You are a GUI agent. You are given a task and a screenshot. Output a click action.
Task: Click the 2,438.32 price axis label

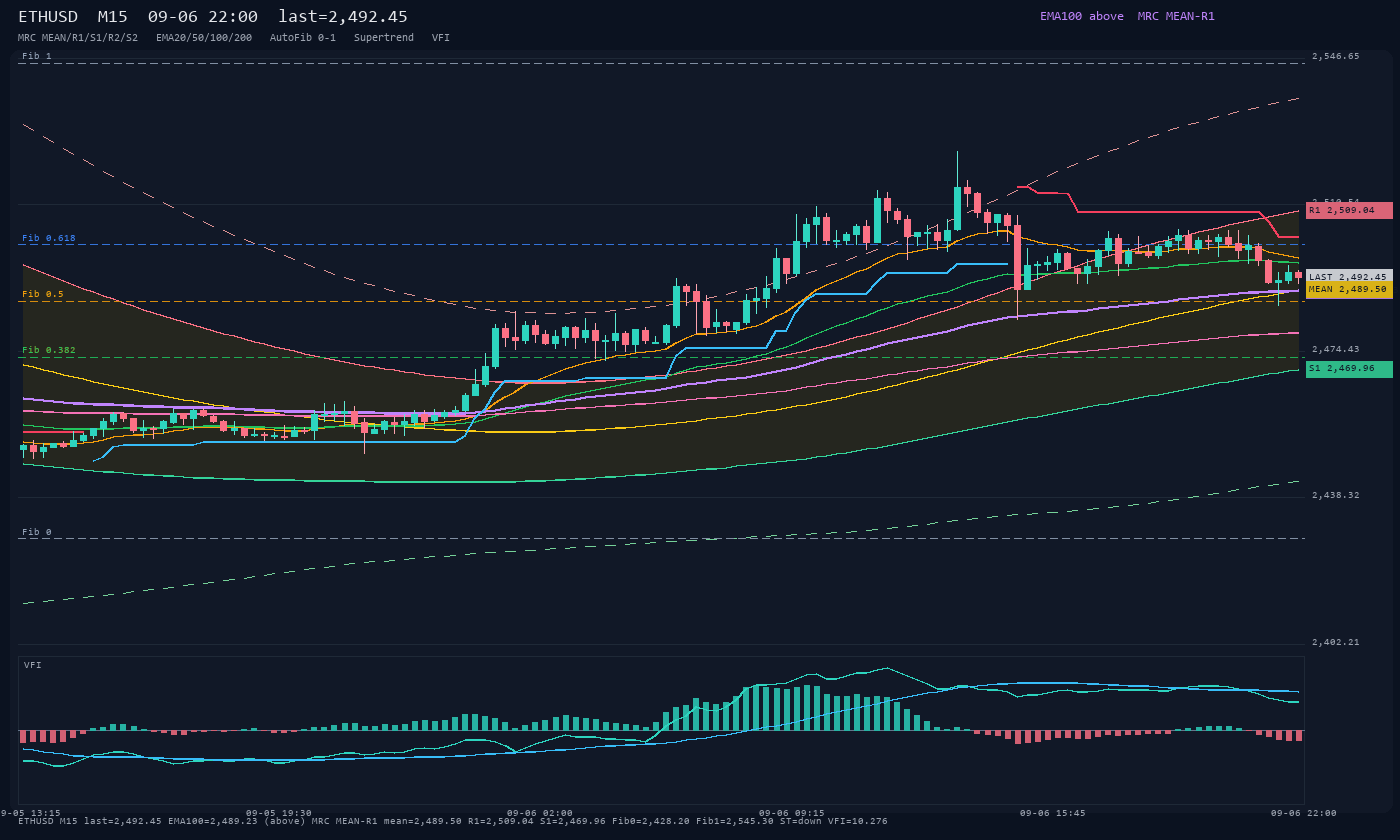click(1336, 495)
